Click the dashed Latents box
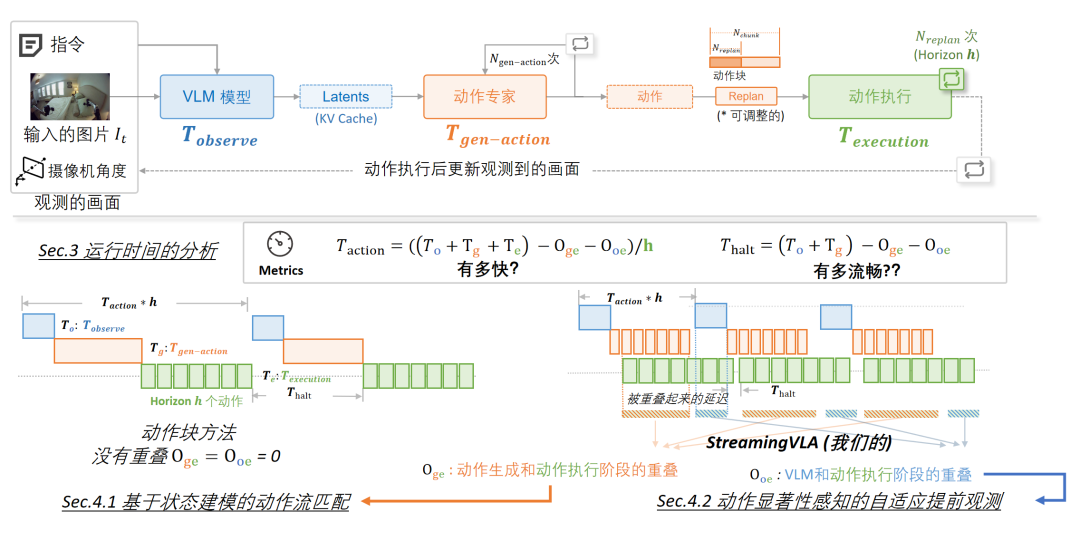Viewport: 1080px width, 550px height. point(346,97)
